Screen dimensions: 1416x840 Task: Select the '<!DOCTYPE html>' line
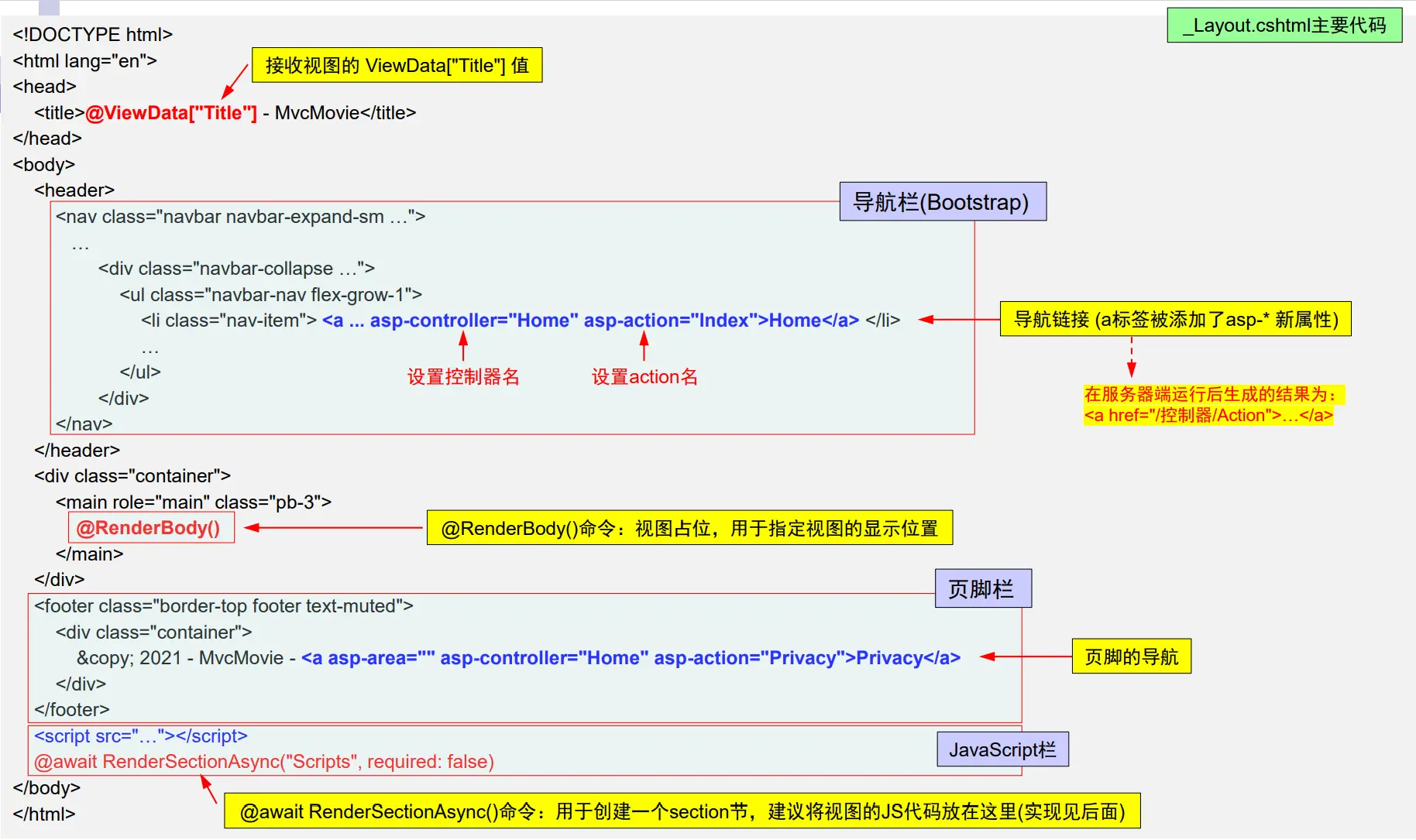pos(93,35)
